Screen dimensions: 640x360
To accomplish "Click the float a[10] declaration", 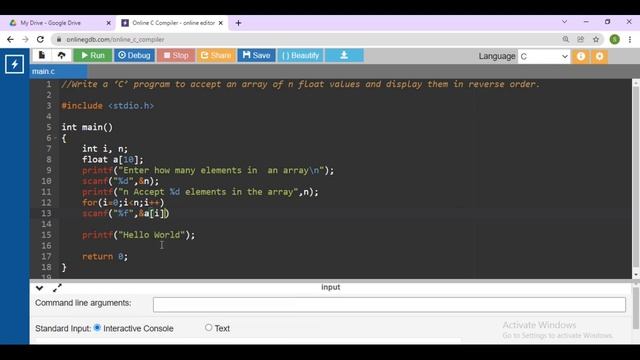I will tap(113, 160).
